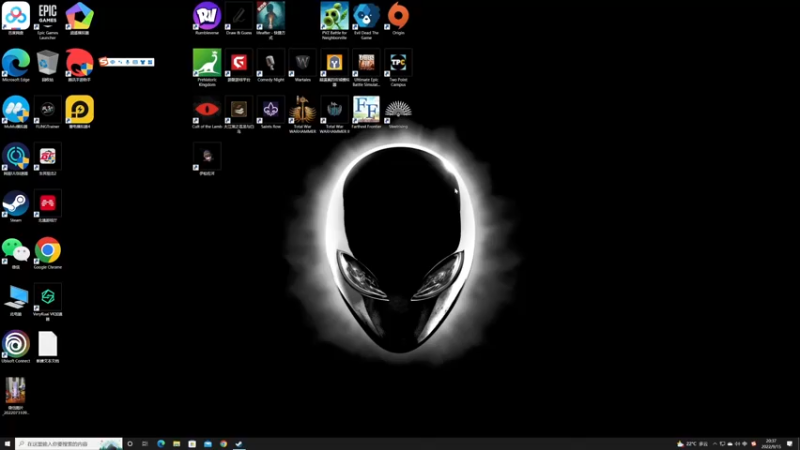
Task: Select the Draw & Guess game shortcut
Action: click(x=239, y=18)
